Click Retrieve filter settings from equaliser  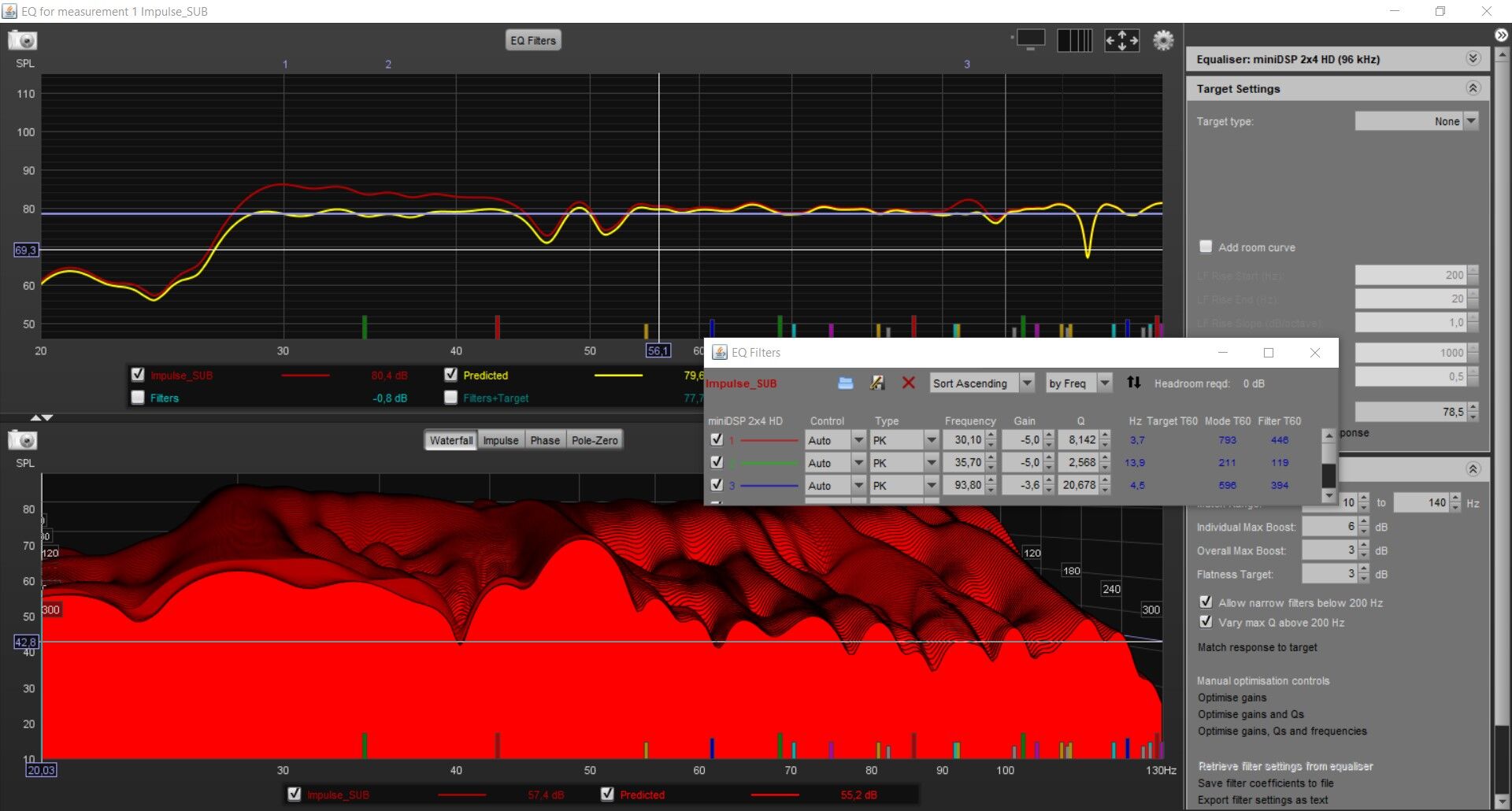[x=1285, y=766]
